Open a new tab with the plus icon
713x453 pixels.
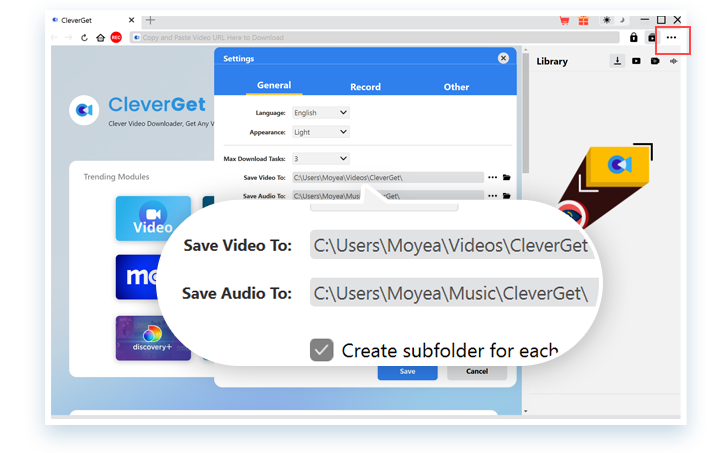(x=151, y=20)
